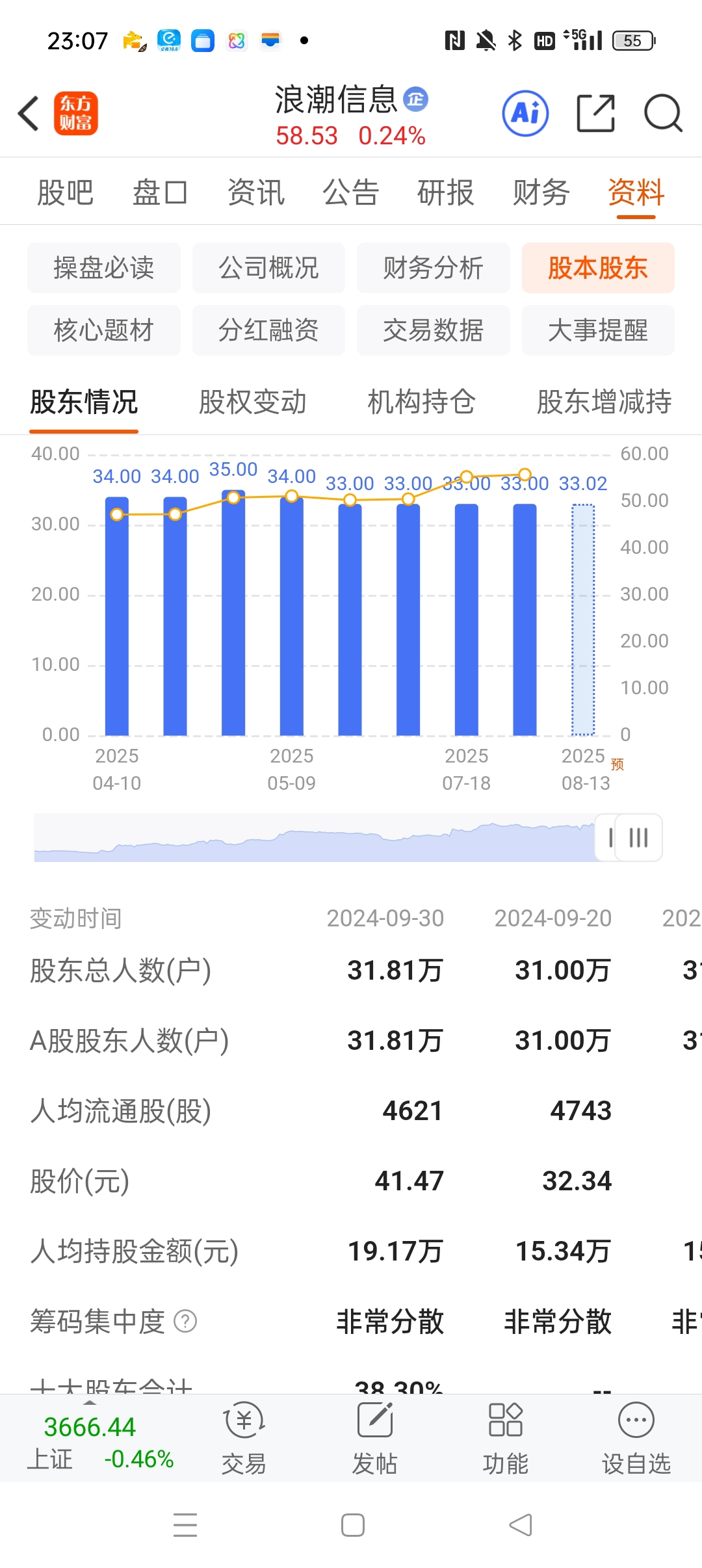Switch to 财务 tab
Image resolution: width=702 pixels, height=1568 pixels.
(541, 192)
